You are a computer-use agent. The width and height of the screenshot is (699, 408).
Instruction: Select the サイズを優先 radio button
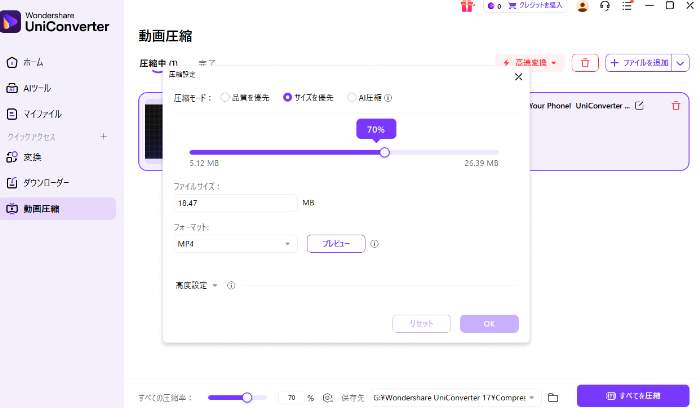[288, 97]
